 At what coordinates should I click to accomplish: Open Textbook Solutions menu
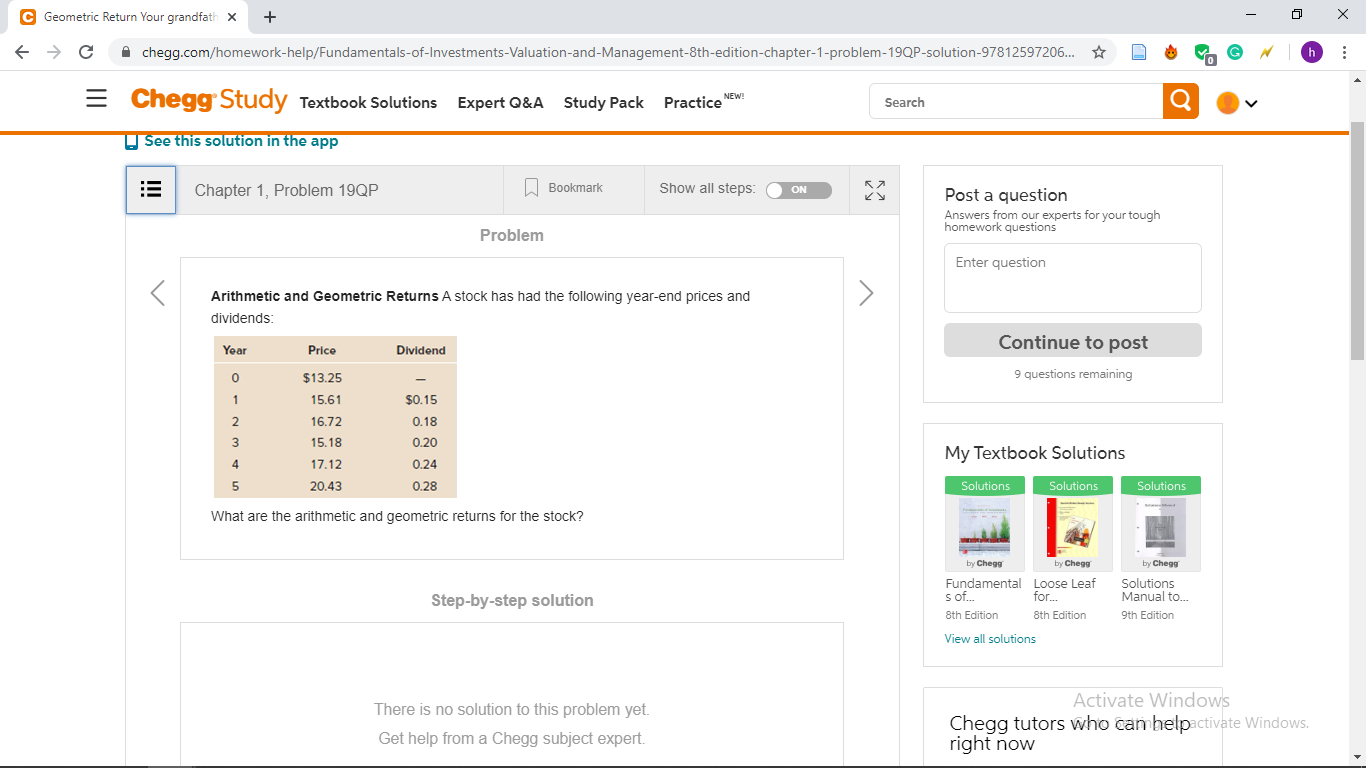point(368,102)
